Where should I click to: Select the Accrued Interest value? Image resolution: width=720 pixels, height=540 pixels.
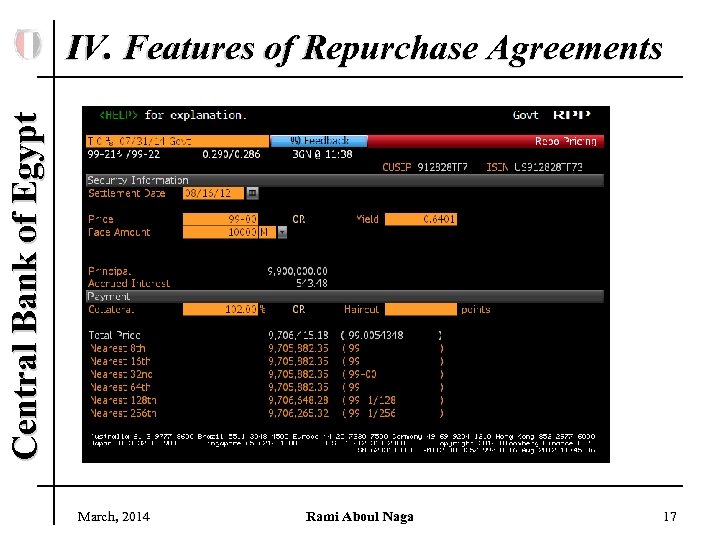tap(312, 283)
